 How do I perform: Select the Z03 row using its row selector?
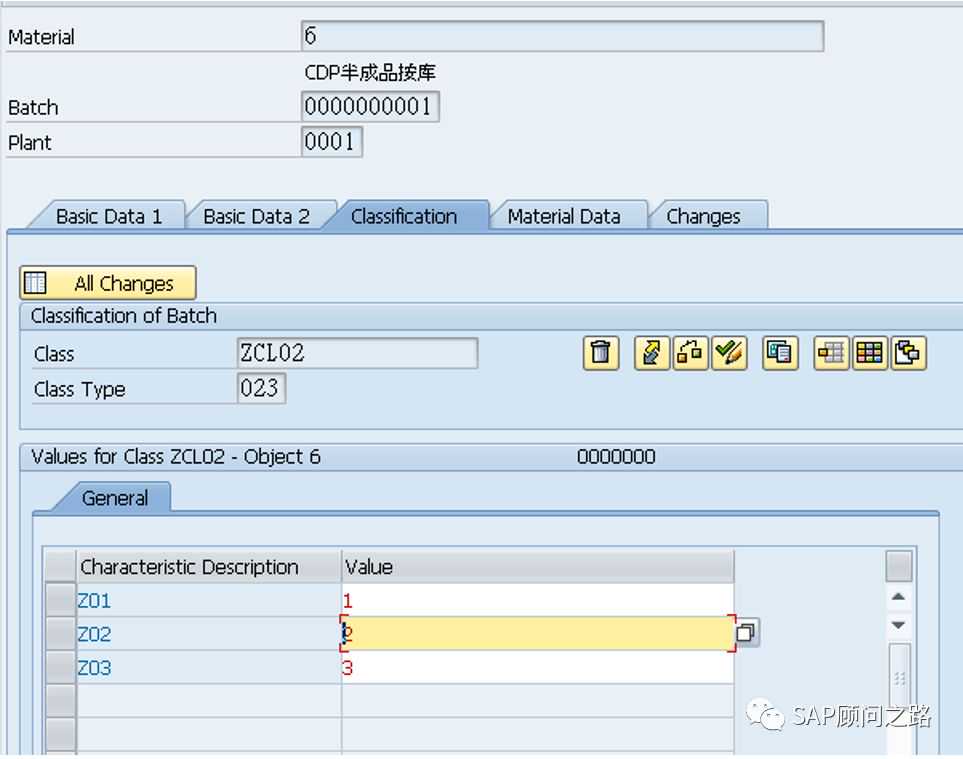tap(61, 667)
